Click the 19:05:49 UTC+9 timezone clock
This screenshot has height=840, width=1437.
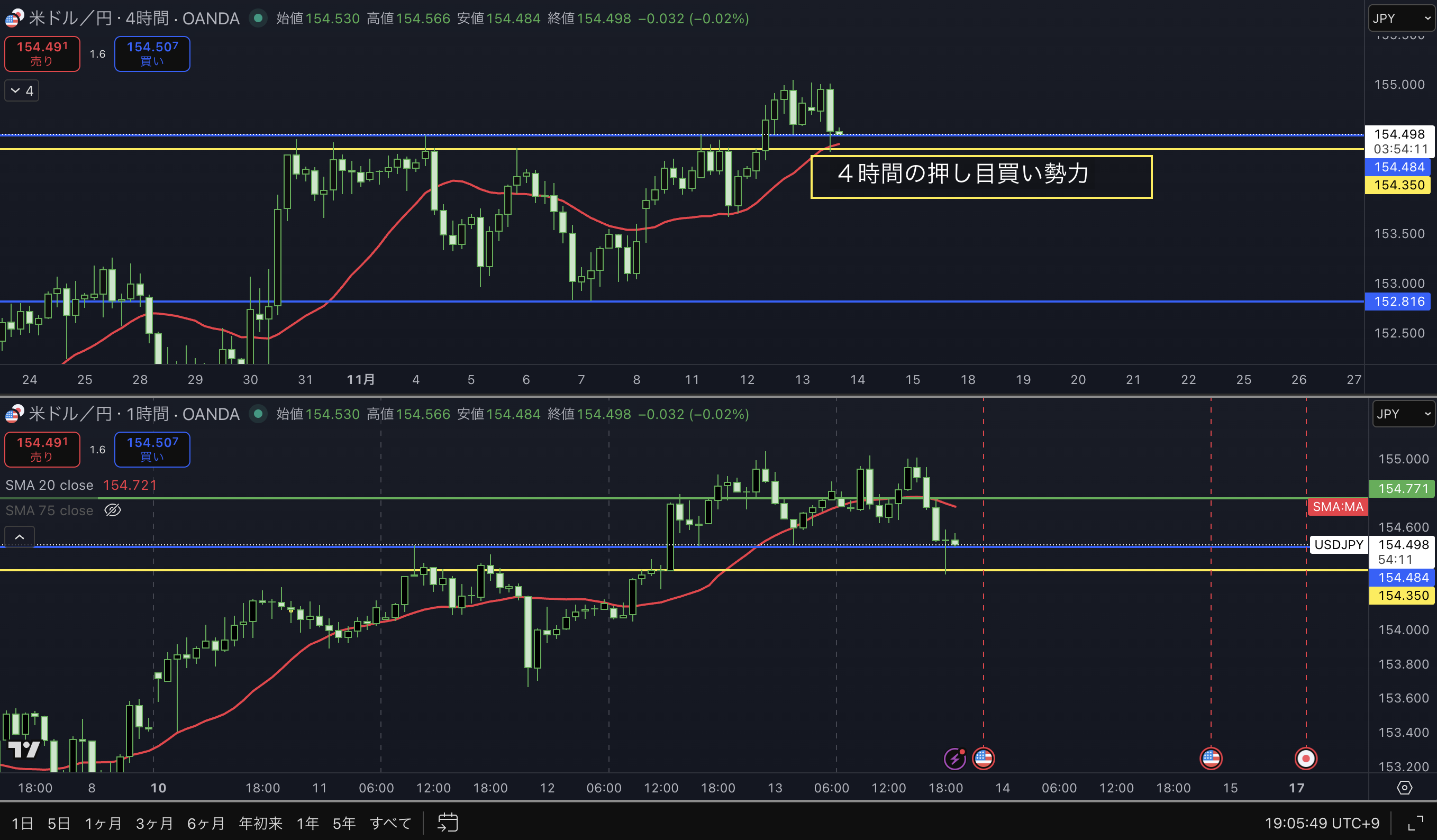click(1321, 823)
